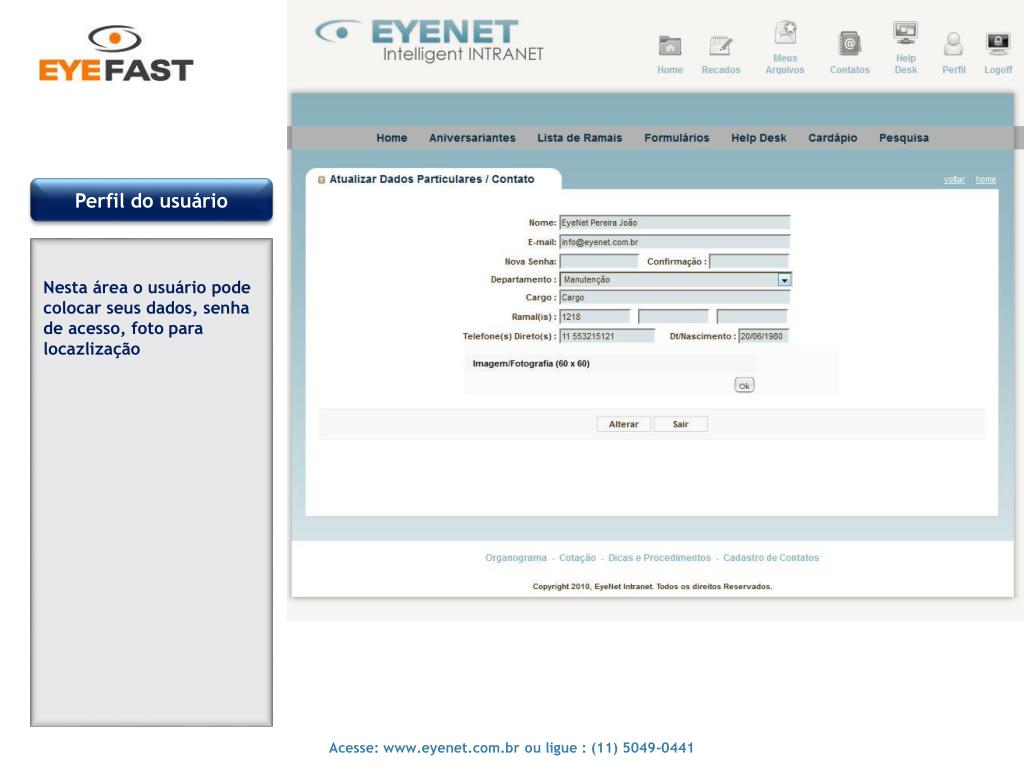
Task: Click the Perfil do usuário blue banner
Action: tap(151, 200)
